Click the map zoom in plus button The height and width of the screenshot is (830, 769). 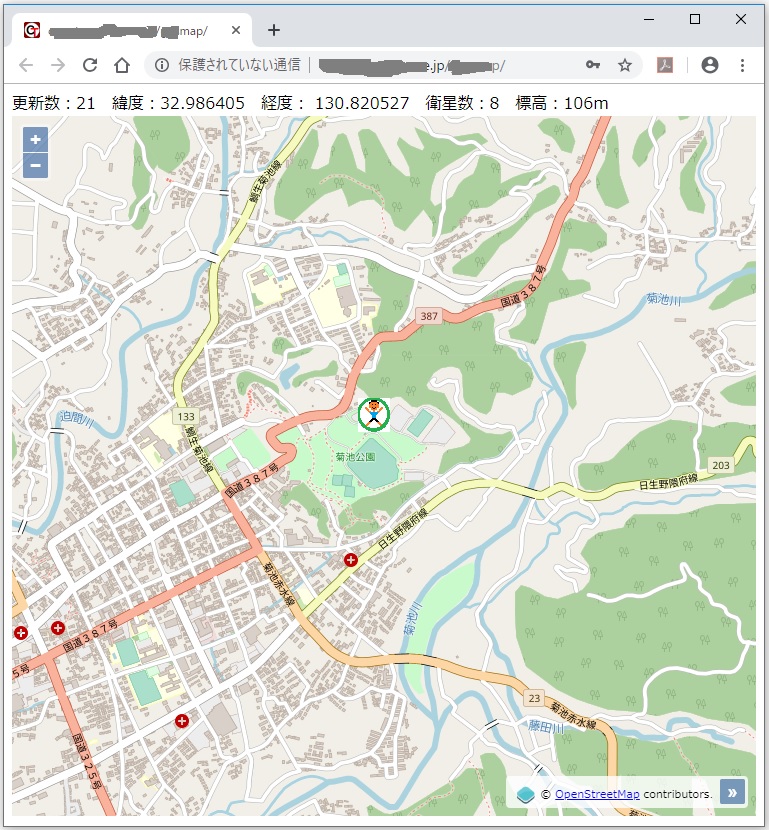[35, 140]
